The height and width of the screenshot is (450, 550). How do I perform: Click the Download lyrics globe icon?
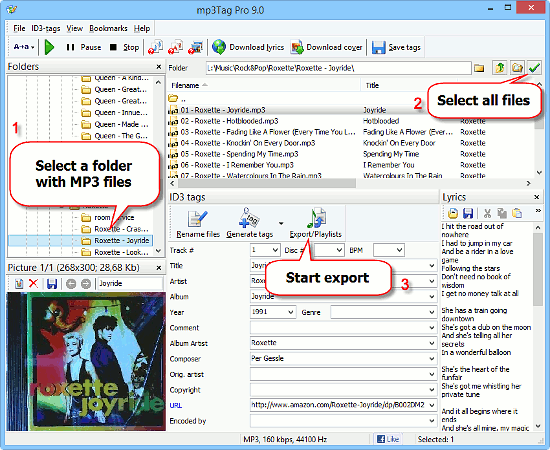219,47
